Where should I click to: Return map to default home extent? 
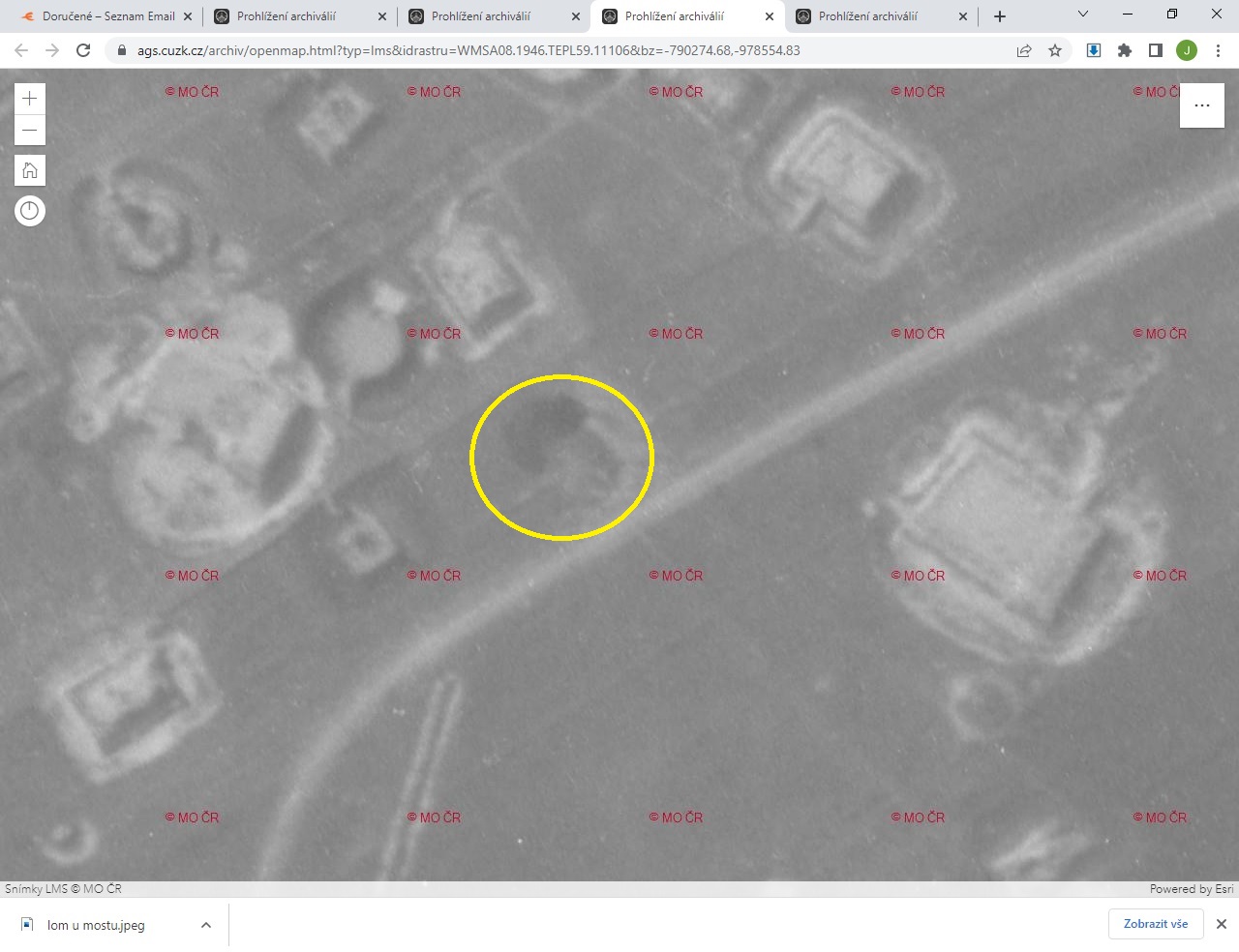point(30,171)
